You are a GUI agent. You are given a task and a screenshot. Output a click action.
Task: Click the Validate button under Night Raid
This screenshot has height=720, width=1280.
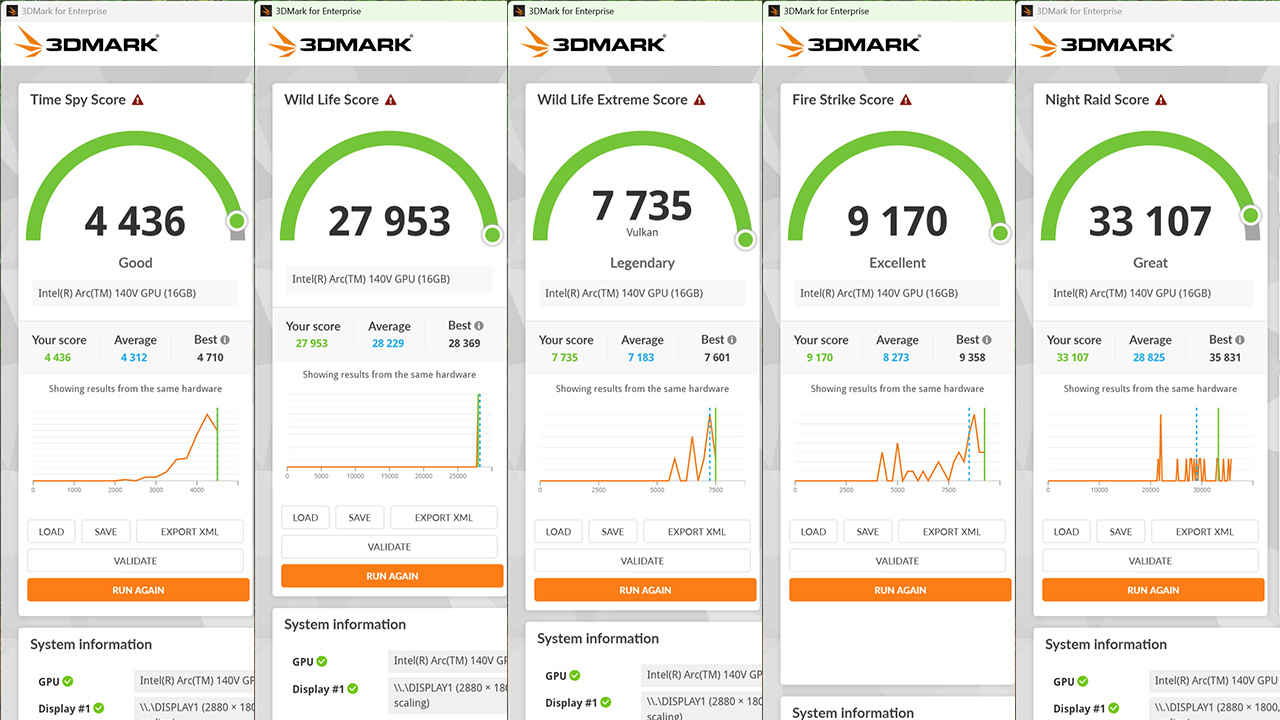pyautogui.click(x=1150, y=561)
